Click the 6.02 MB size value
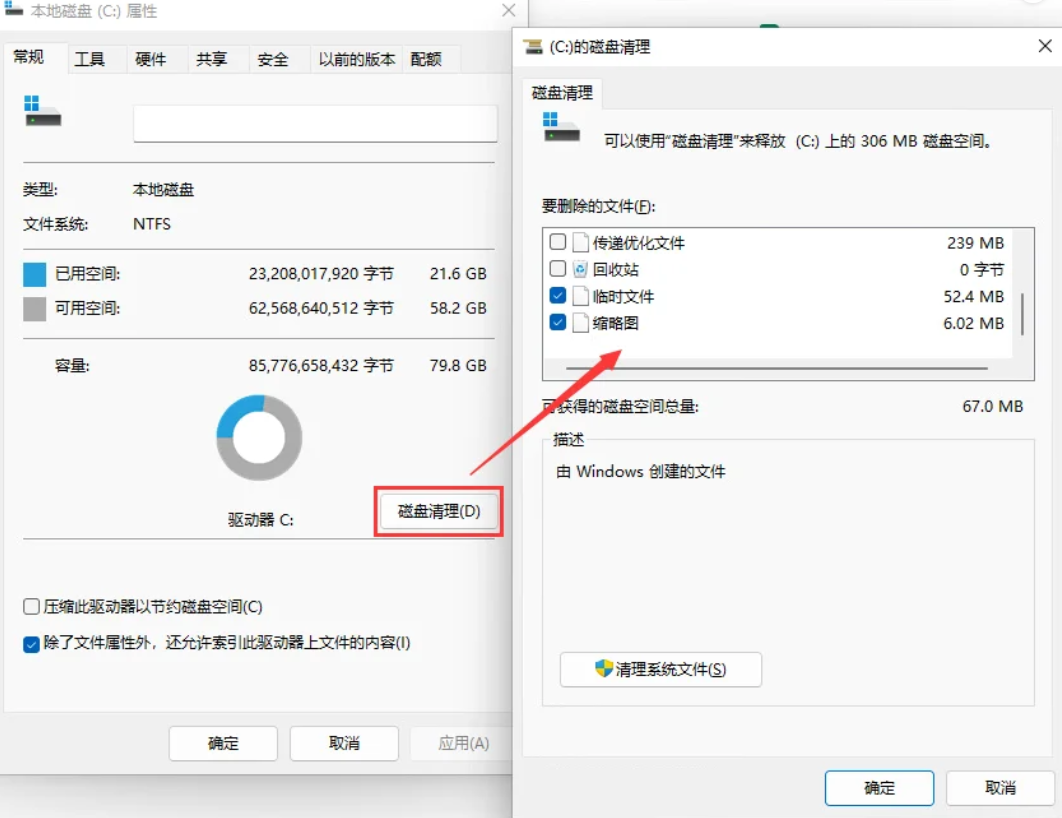The image size is (1062, 818). point(973,324)
